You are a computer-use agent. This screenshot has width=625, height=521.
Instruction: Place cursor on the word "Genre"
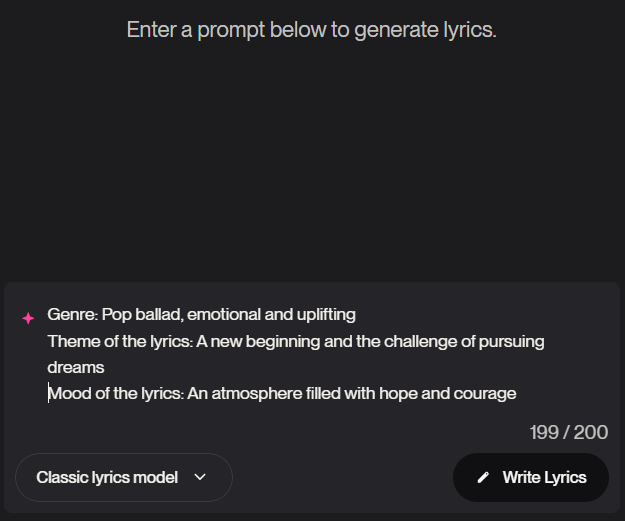point(70,315)
